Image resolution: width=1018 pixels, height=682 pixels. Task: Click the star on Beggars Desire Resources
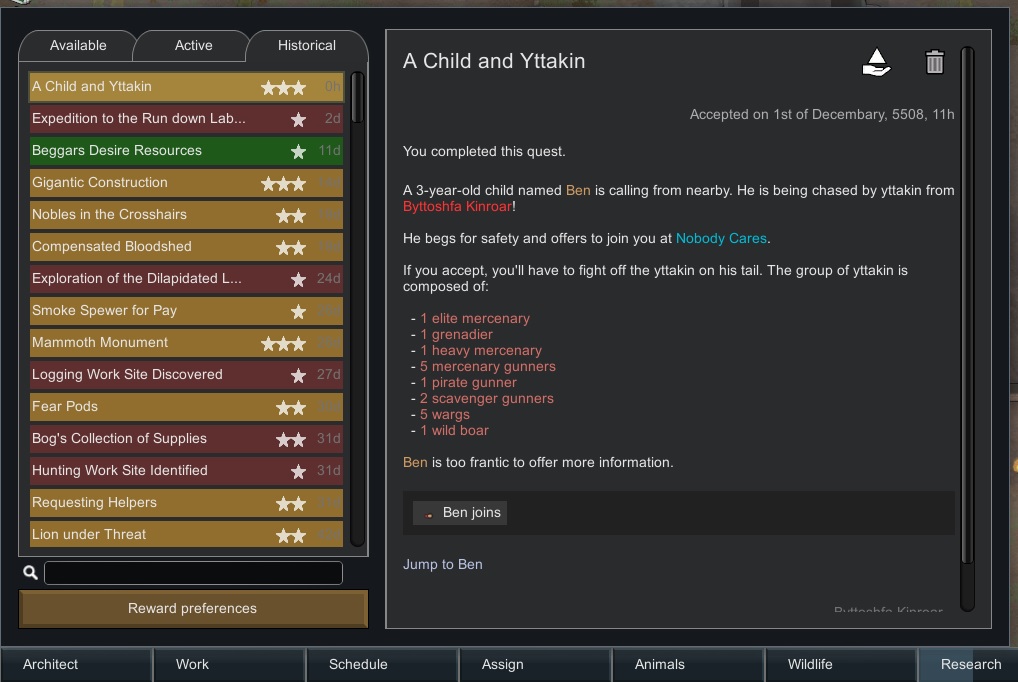tap(298, 151)
